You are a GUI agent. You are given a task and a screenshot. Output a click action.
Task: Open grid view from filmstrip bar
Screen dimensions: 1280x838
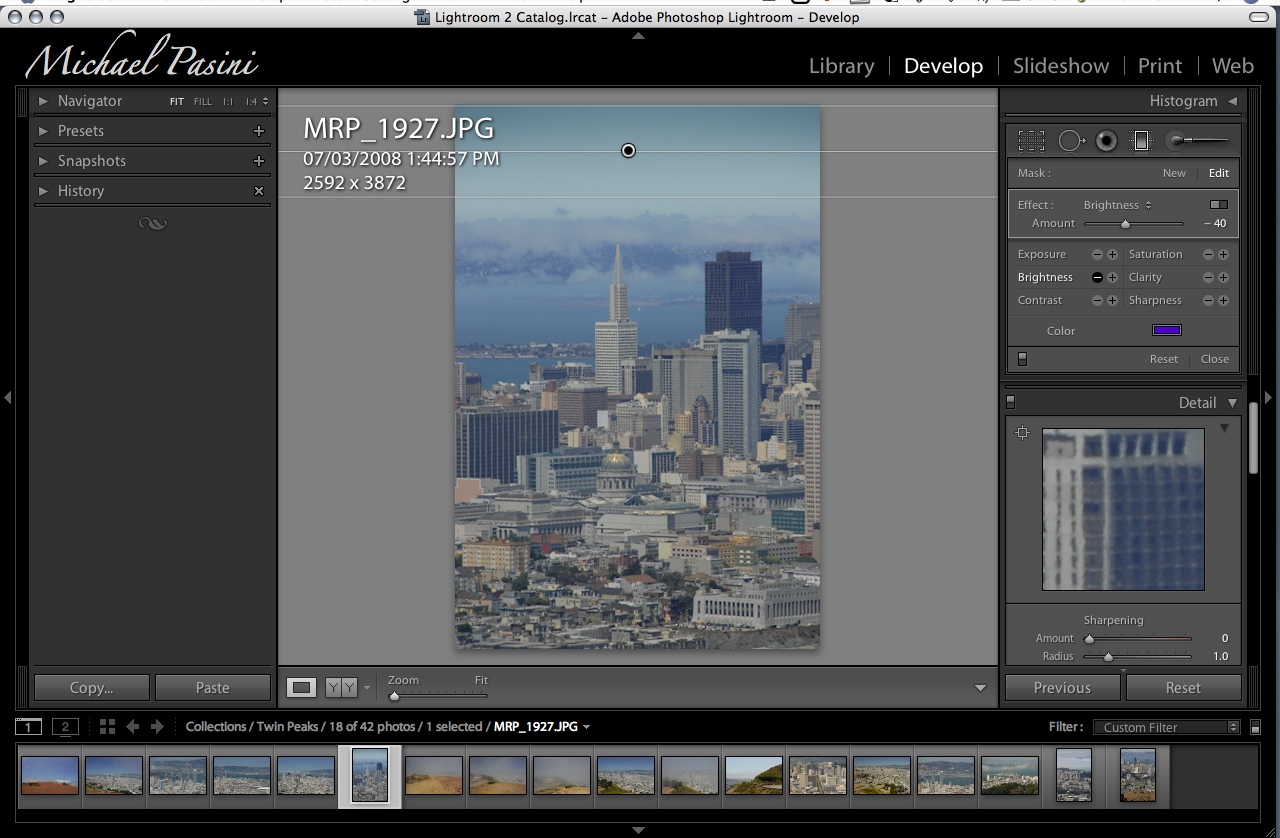[x=107, y=727]
